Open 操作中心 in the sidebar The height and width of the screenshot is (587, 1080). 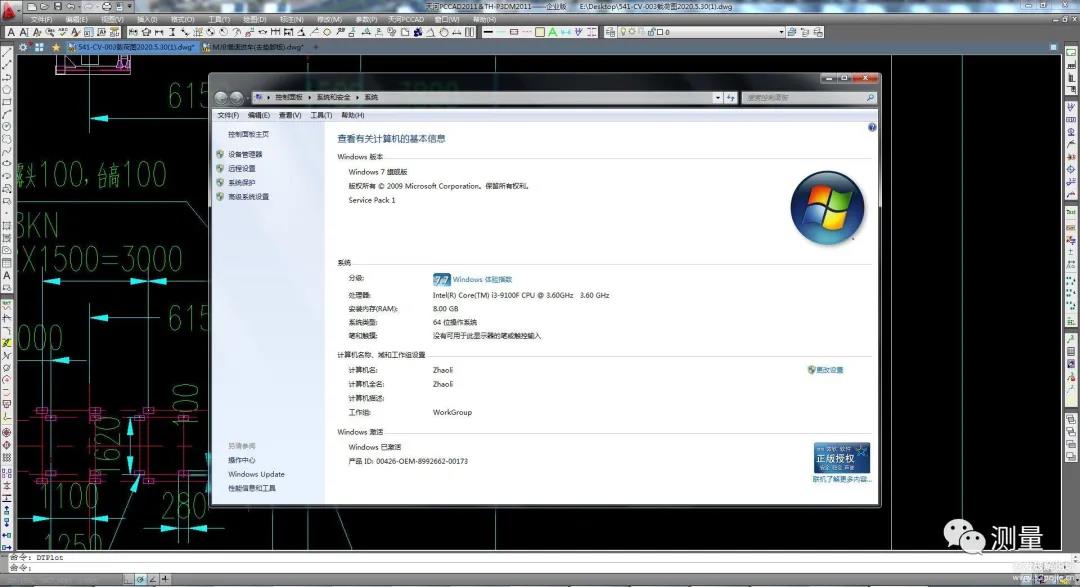tap(242, 460)
